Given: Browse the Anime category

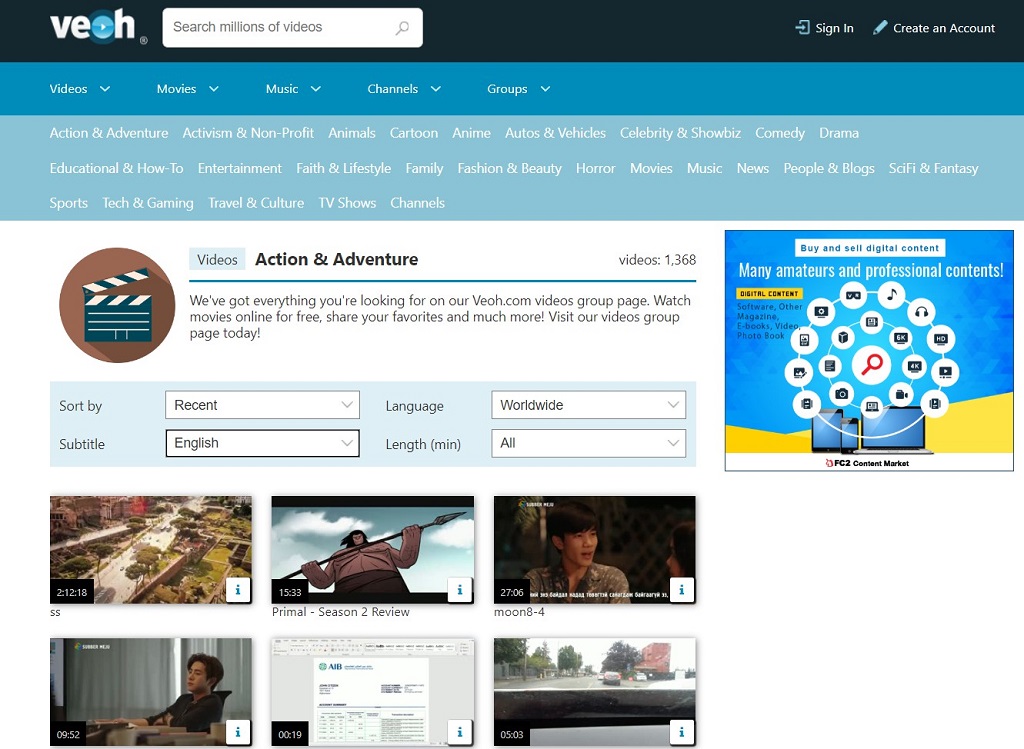Looking at the screenshot, I should point(472,133).
